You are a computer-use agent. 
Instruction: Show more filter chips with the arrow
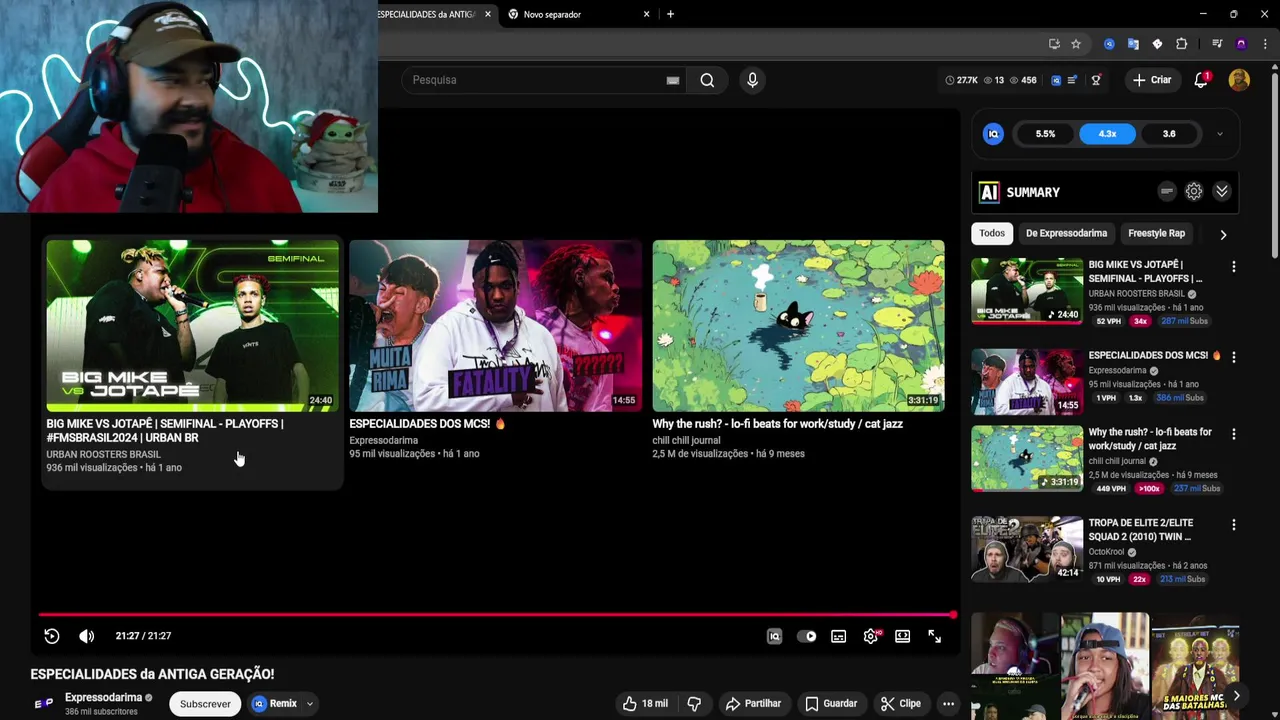(x=1223, y=234)
